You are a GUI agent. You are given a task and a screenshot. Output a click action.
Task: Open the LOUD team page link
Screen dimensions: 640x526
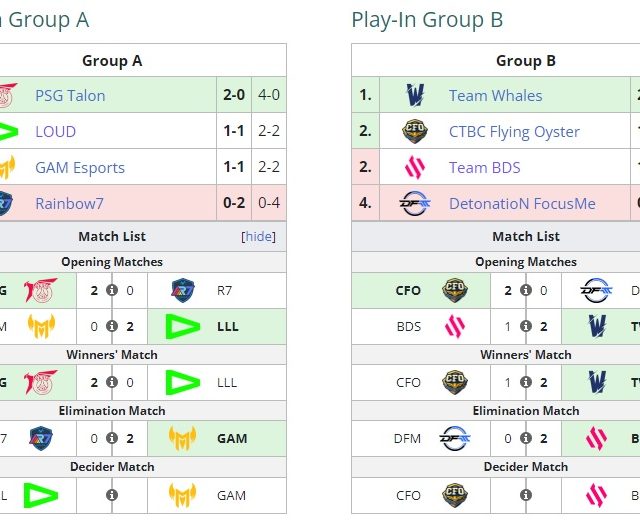click(55, 132)
